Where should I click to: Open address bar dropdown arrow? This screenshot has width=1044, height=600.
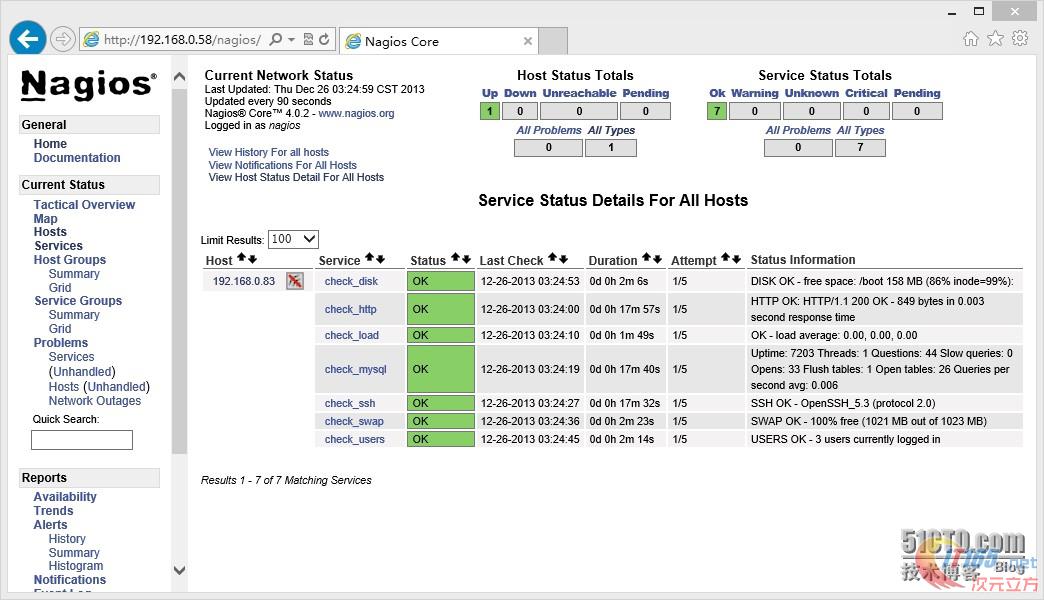tap(292, 40)
